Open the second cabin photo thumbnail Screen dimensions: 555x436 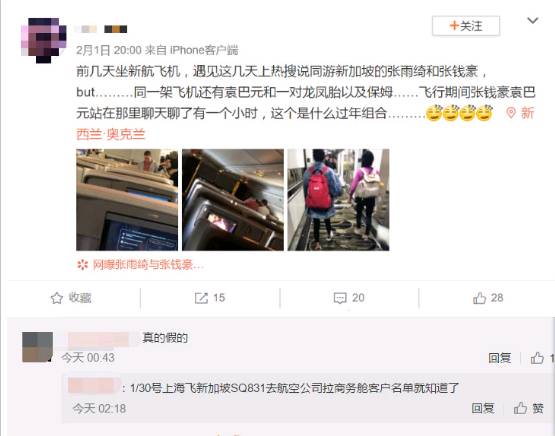click(x=233, y=200)
